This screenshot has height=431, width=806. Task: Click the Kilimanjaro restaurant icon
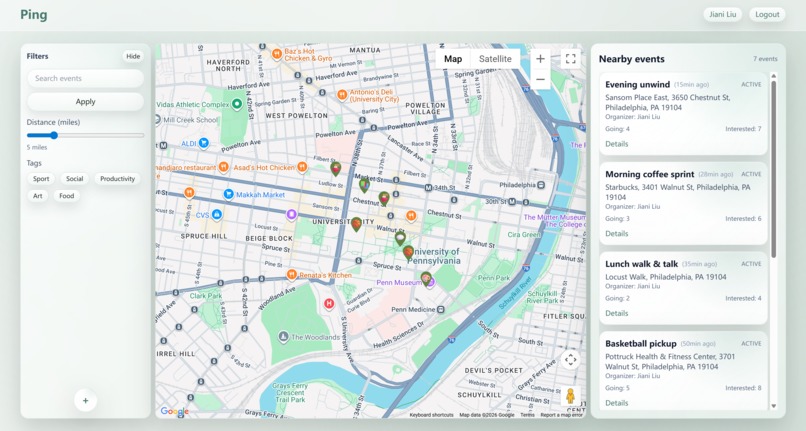pos(223,167)
